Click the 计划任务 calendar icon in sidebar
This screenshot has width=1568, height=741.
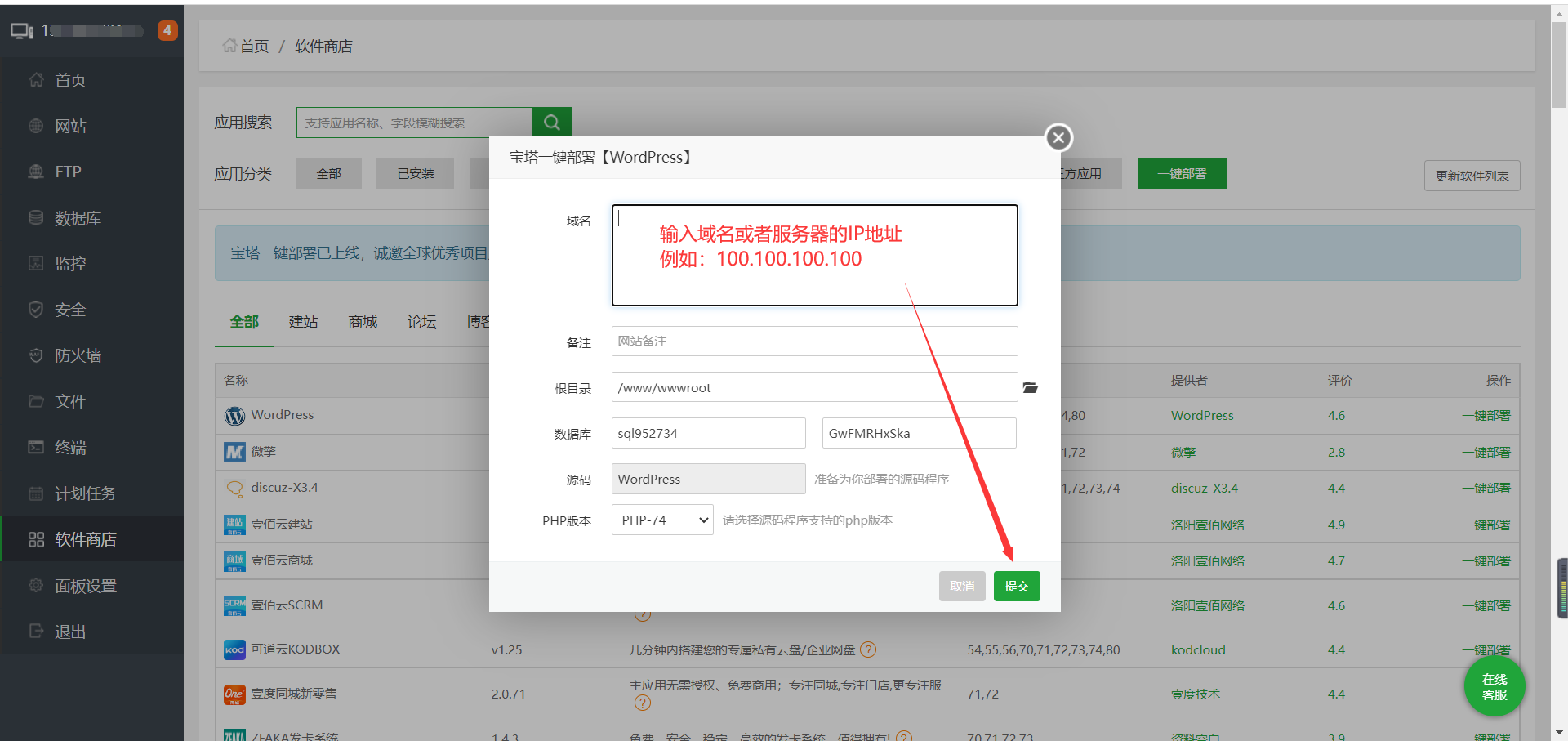click(x=36, y=493)
